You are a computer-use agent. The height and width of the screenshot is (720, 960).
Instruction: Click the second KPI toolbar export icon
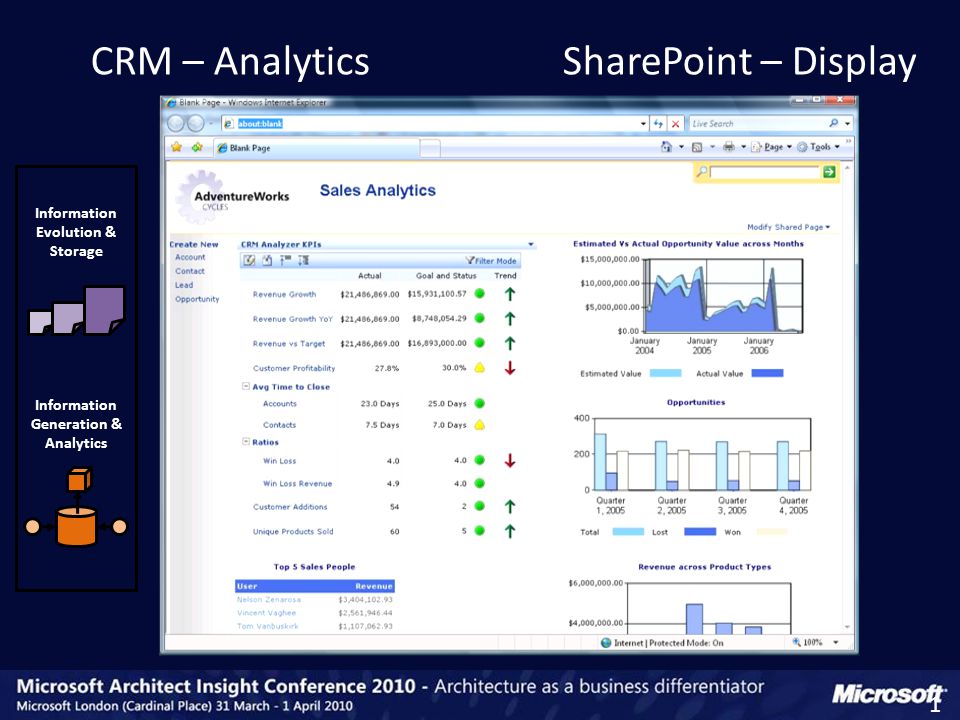[267, 260]
